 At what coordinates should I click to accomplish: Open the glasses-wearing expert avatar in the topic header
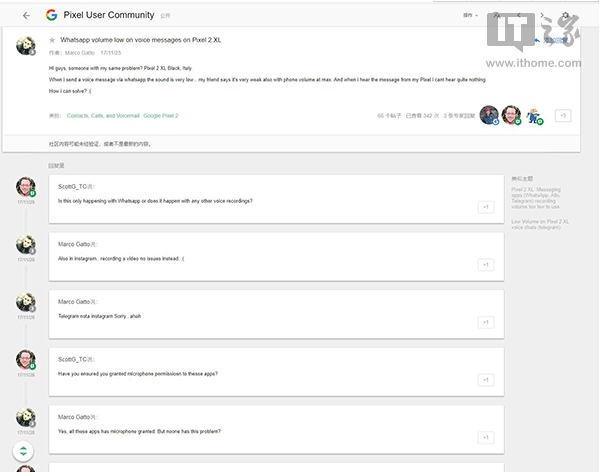click(512, 115)
